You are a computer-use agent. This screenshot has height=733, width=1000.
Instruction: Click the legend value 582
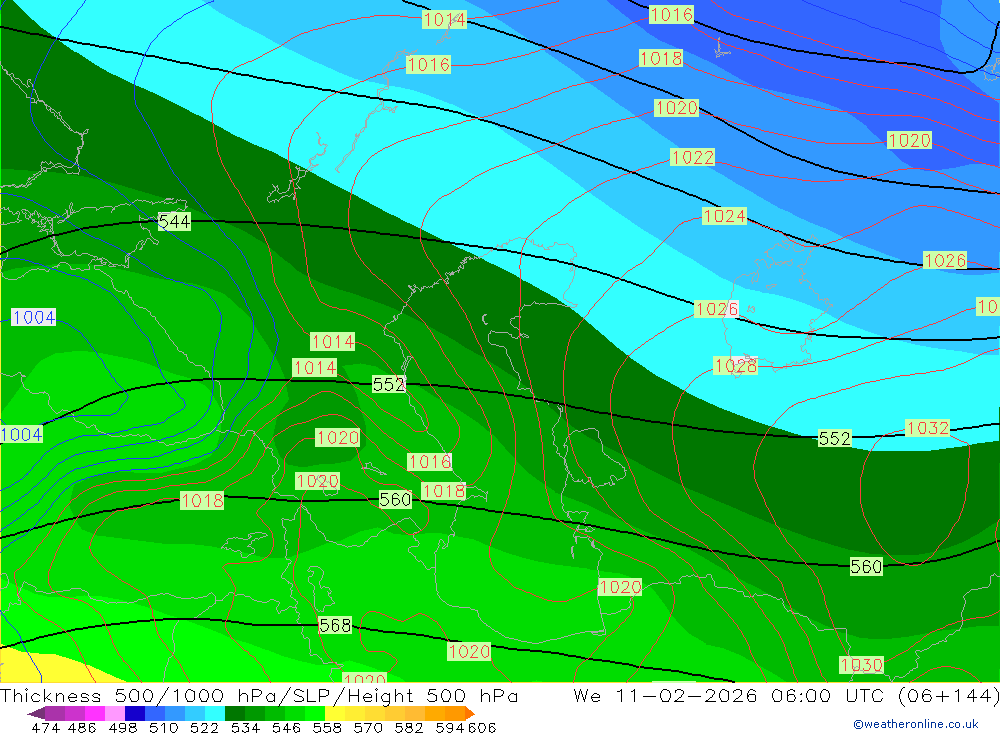(x=409, y=727)
